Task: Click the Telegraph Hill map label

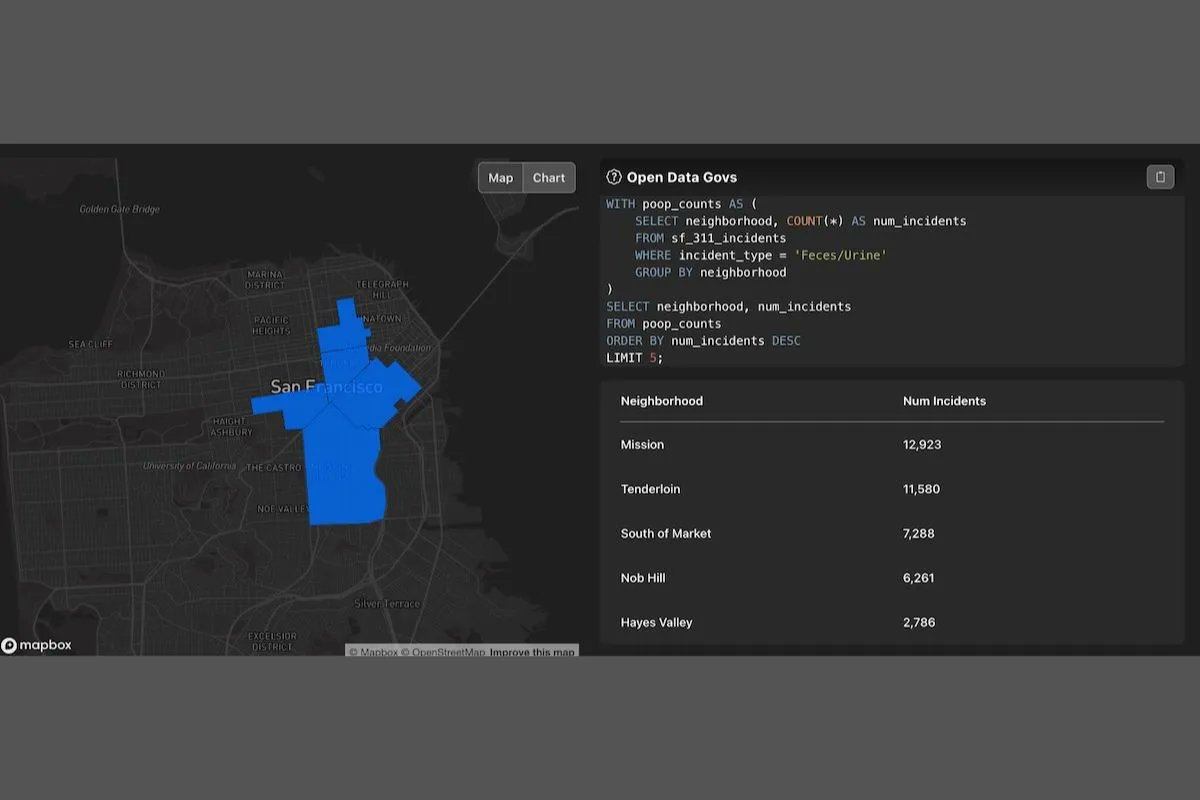Action: 383,289
